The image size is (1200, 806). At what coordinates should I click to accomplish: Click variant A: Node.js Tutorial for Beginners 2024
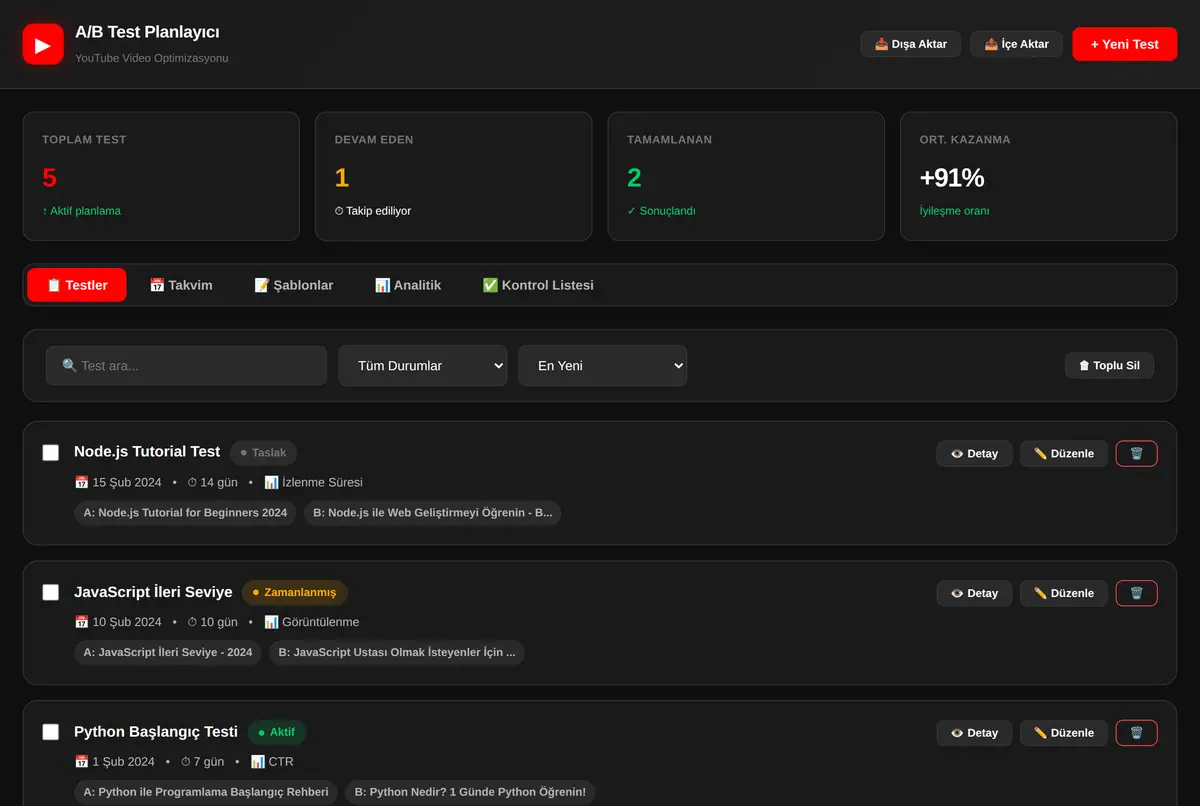click(x=185, y=513)
